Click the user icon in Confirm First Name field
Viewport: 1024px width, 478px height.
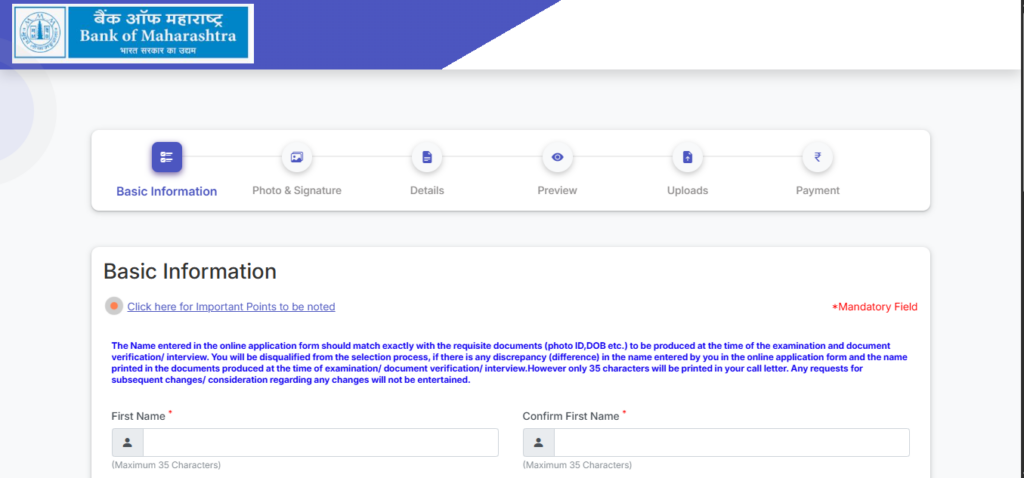pyautogui.click(x=538, y=442)
